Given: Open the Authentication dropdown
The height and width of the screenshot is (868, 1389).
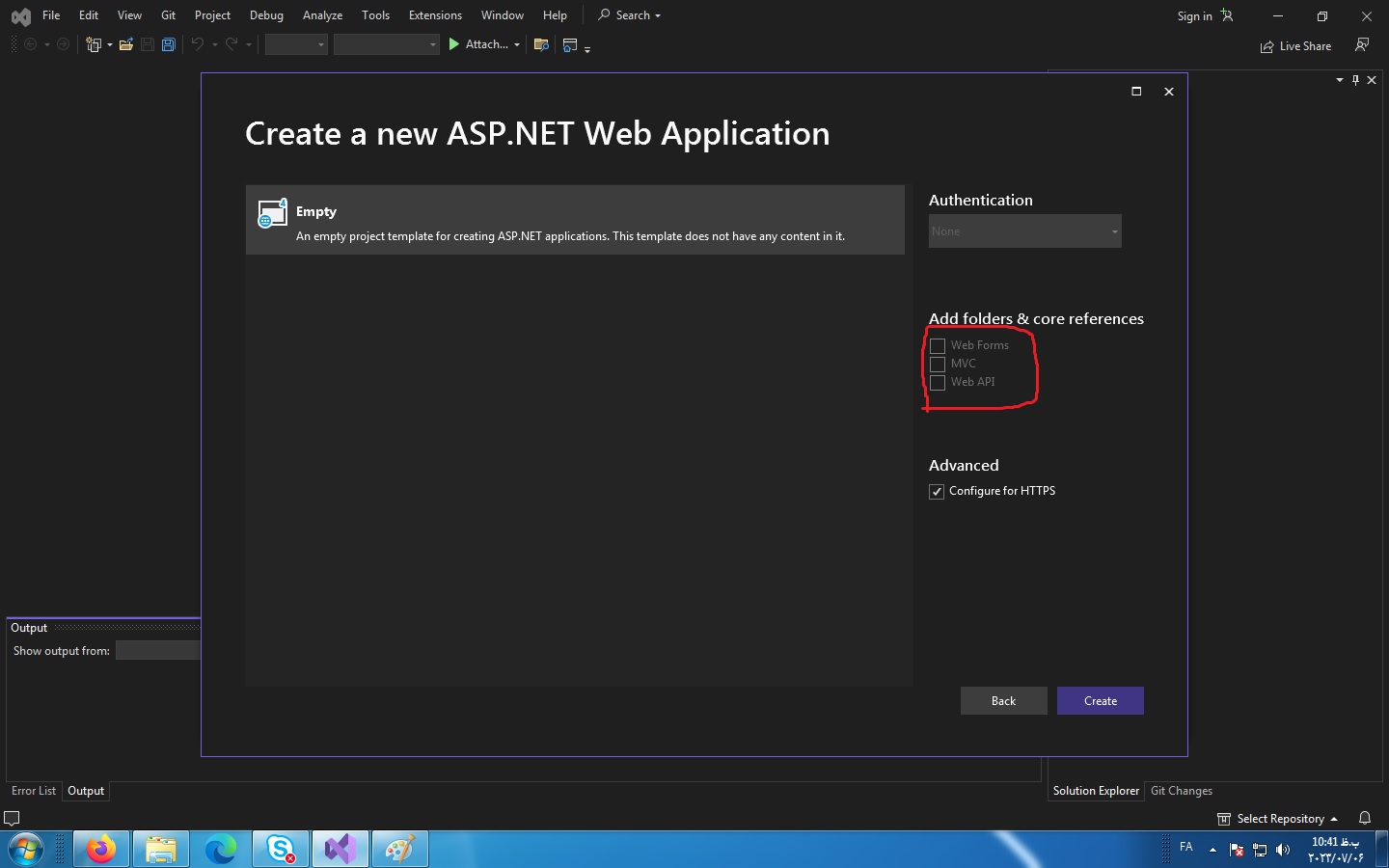Looking at the screenshot, I should (1024, 231).
